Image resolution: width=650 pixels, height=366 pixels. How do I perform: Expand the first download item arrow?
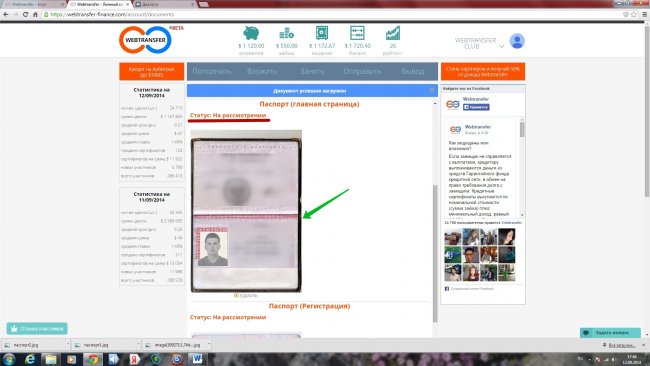point(68,345)
